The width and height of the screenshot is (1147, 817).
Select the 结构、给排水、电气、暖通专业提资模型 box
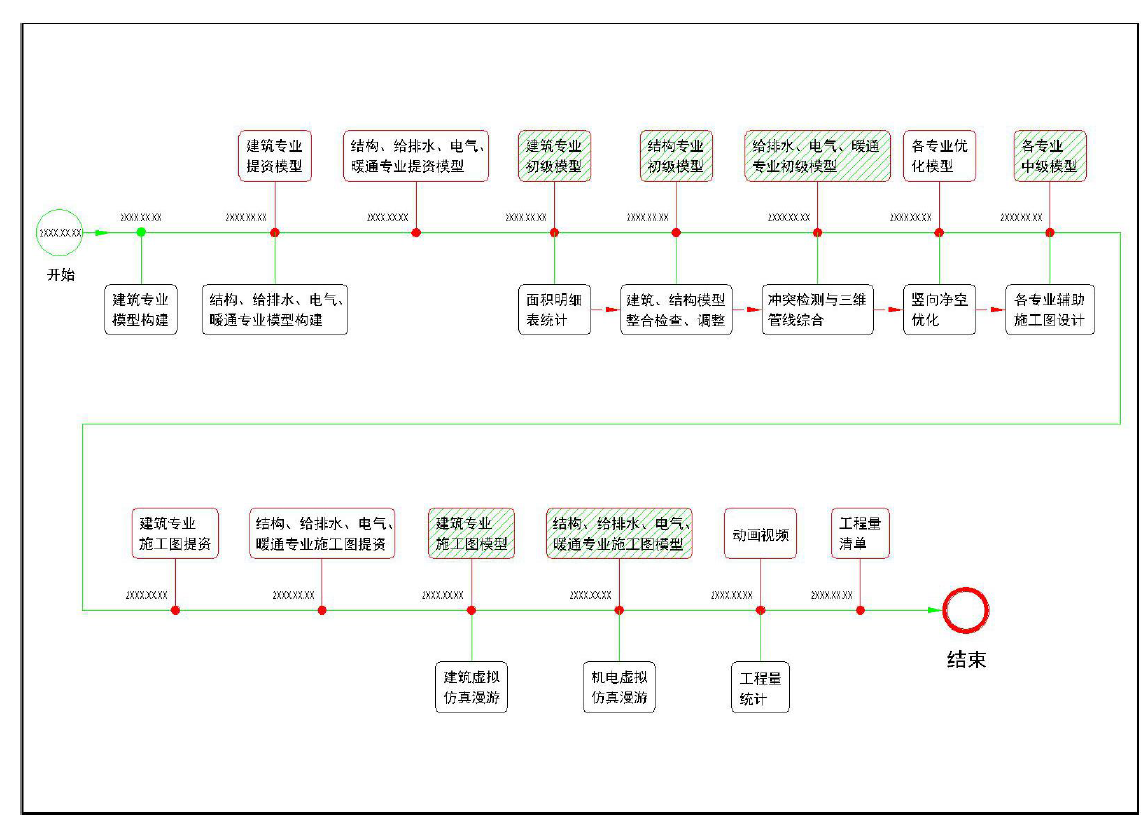(x=416, y=156)
